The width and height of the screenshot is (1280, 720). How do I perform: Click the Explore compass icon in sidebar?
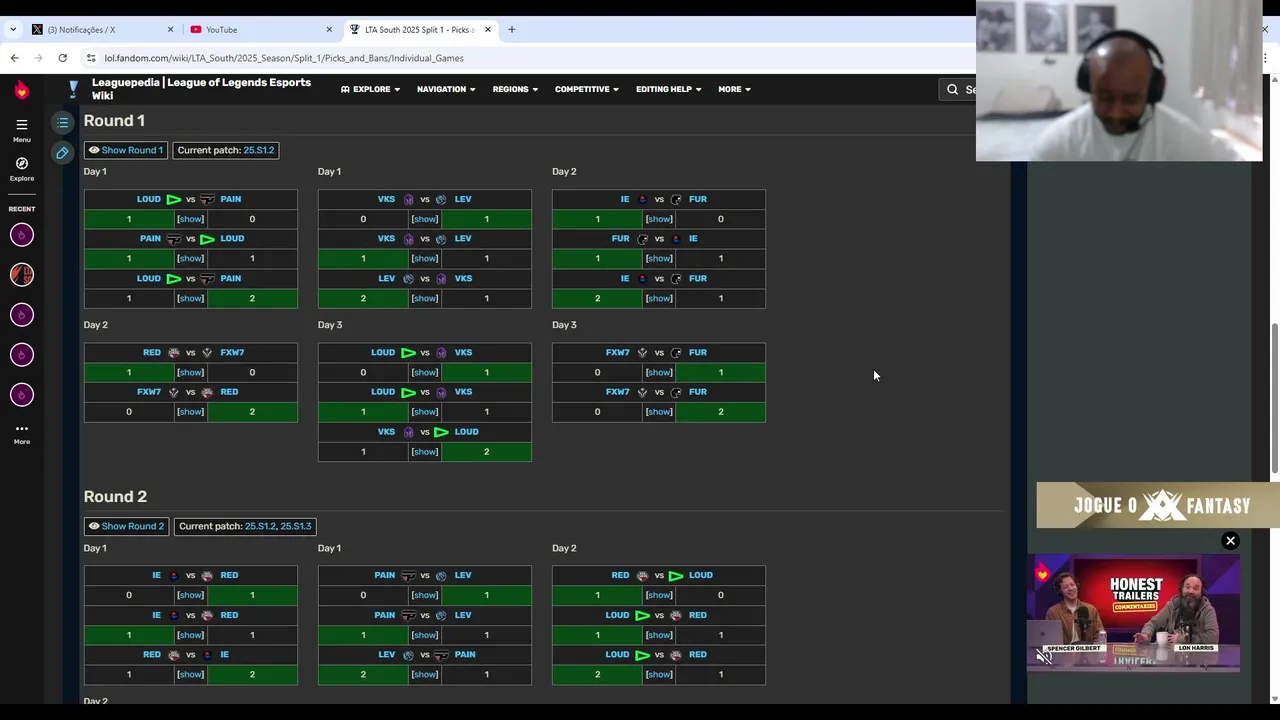pyautogui.click(x=21, y=163)
